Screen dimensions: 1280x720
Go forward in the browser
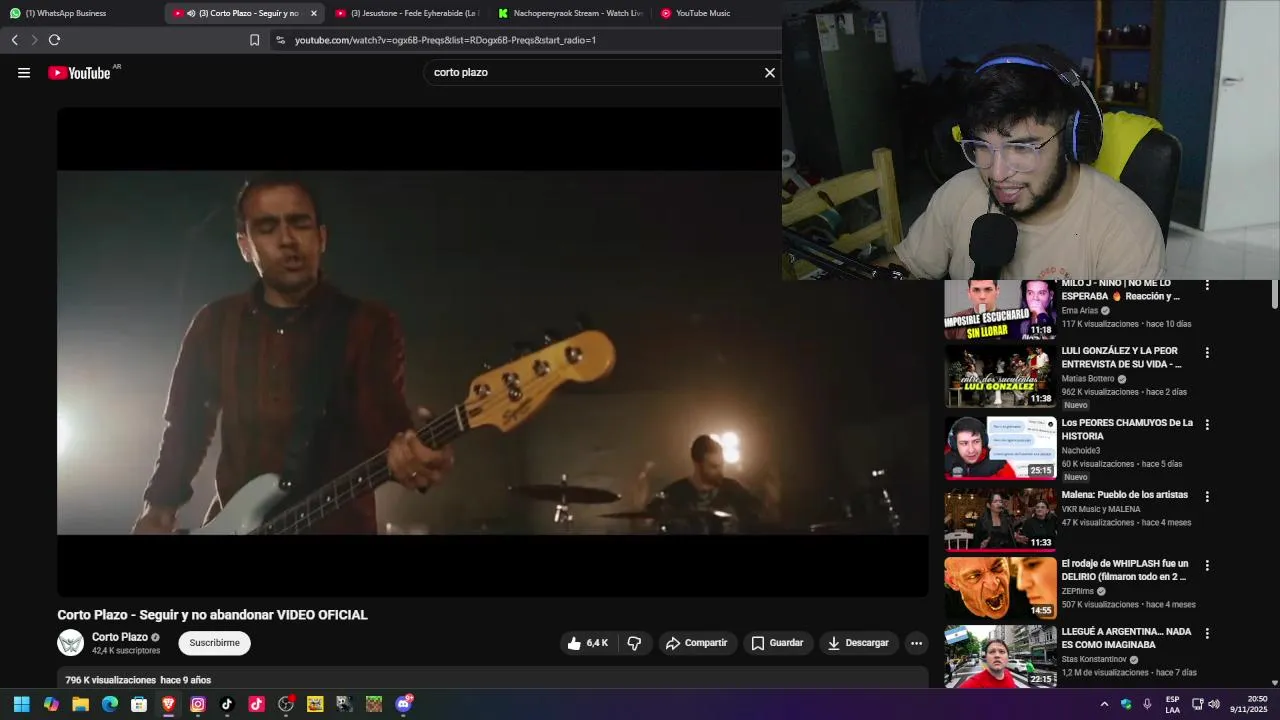coord(33,40)
